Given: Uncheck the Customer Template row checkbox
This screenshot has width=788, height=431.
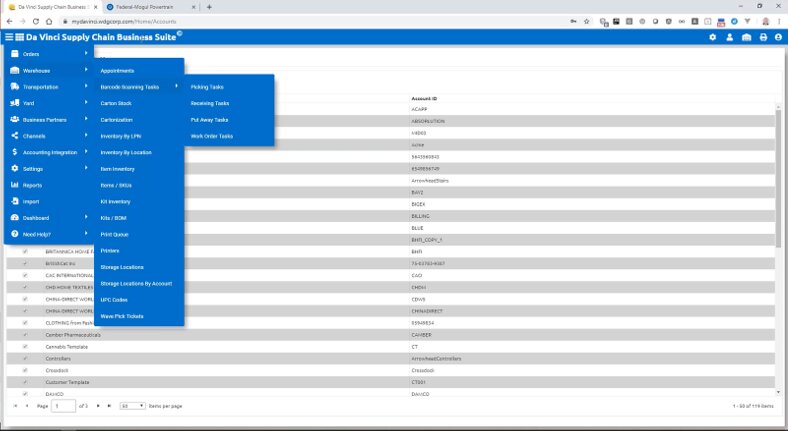Looking at the screenshot, I should (25, 382).
